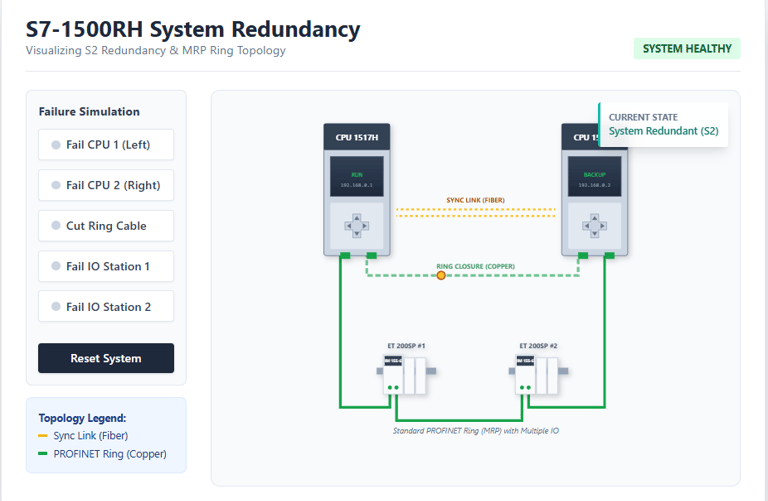
Task: Click the CURRENT STATE label
Action: click(x=643, y=117)
